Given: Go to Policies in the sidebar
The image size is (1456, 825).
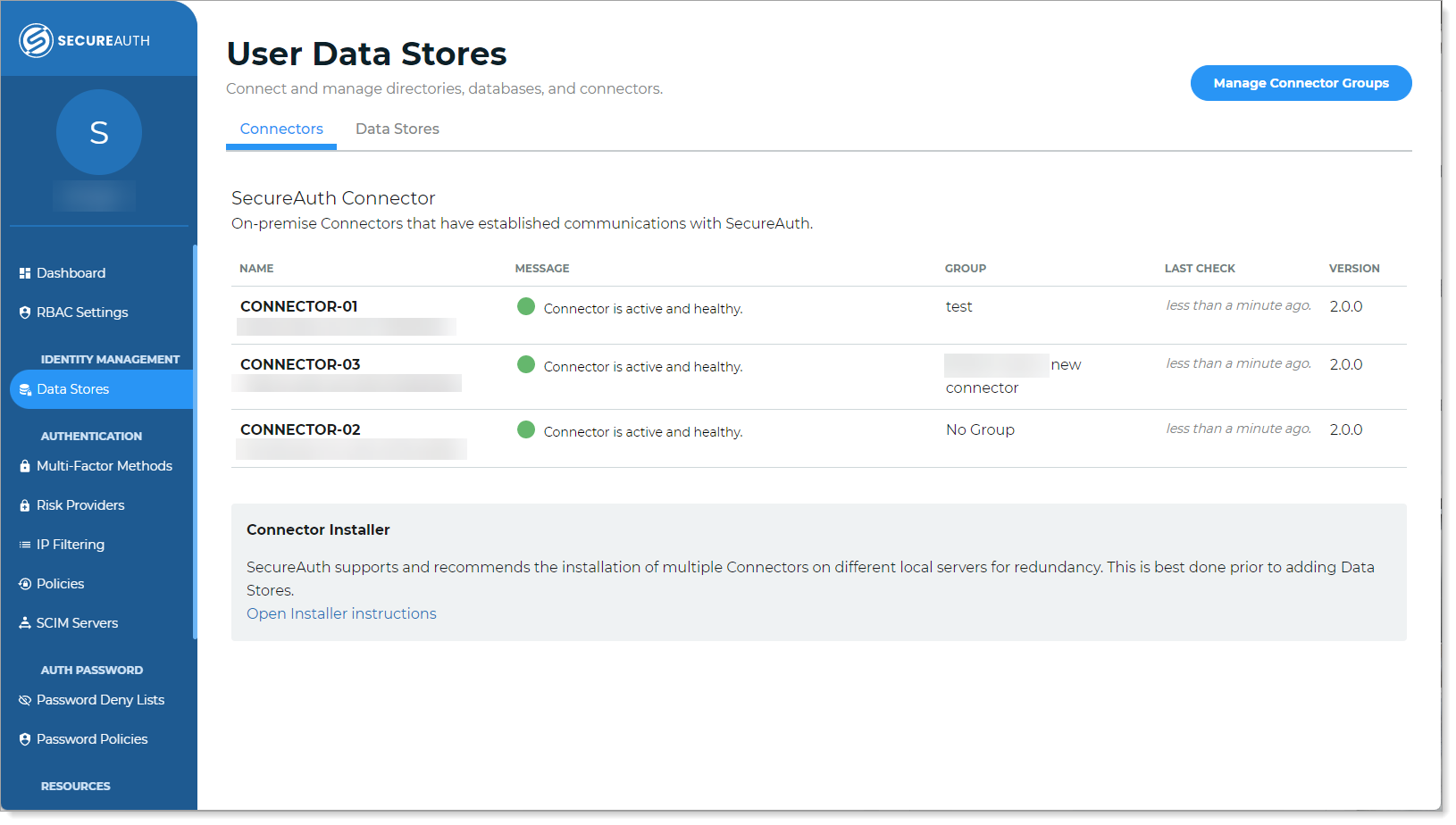Looking at the screenshot, I should coord(60,584).
